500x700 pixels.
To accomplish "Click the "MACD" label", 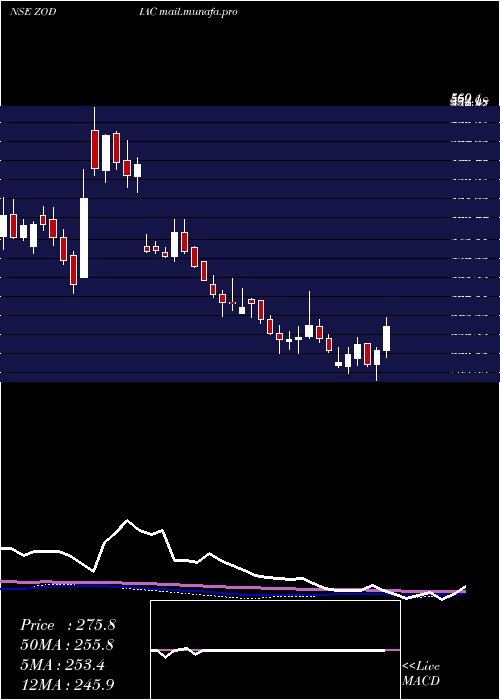I will click(x=421, y=681).
